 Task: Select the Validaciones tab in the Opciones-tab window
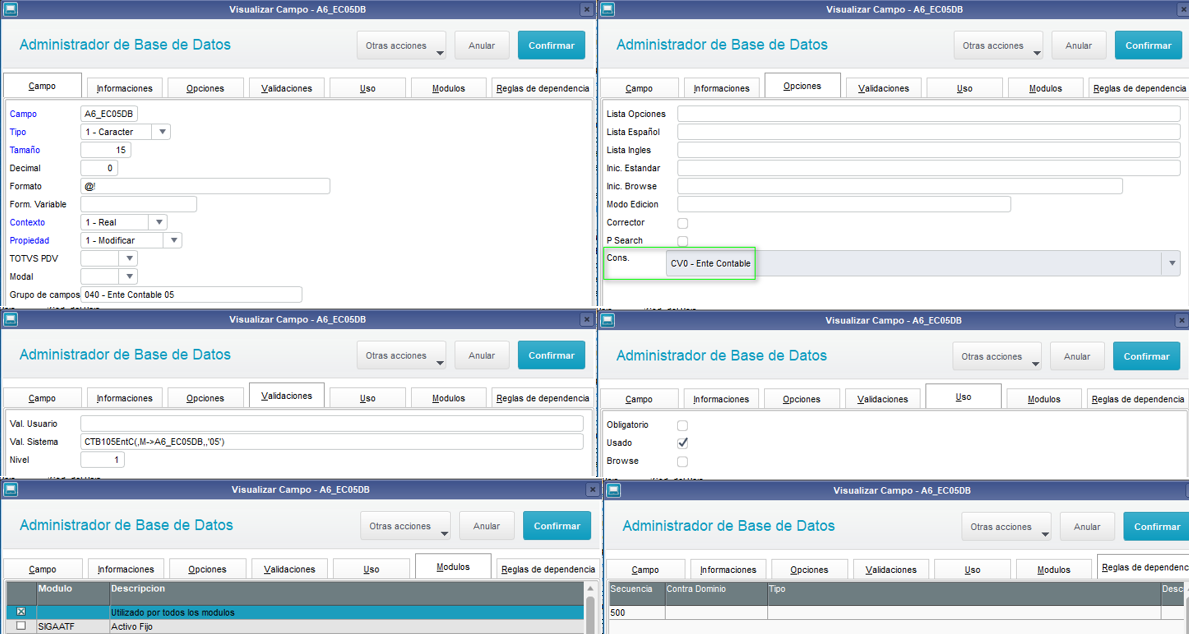pos(883,88)
